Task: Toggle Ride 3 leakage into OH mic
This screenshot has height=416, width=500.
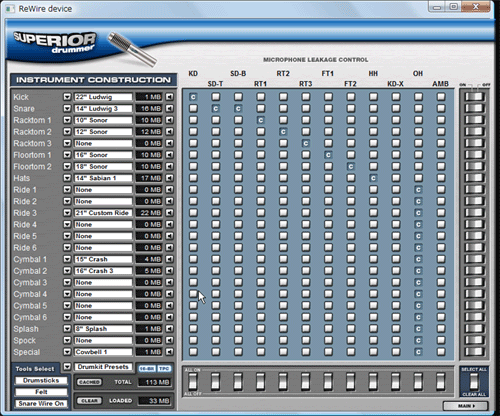Action: coord(418,213)
